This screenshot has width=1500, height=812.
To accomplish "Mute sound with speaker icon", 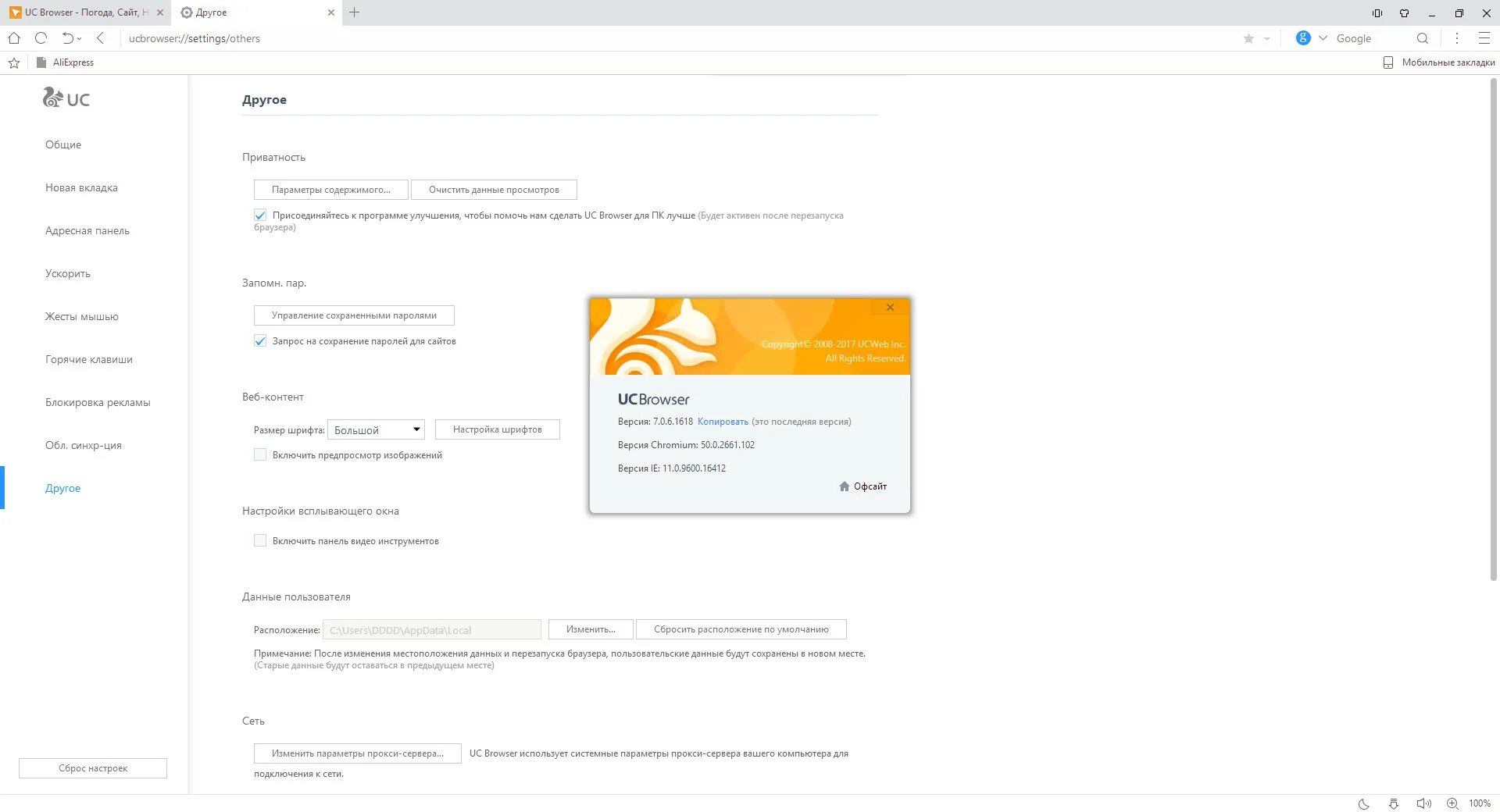I will 1423,803.
